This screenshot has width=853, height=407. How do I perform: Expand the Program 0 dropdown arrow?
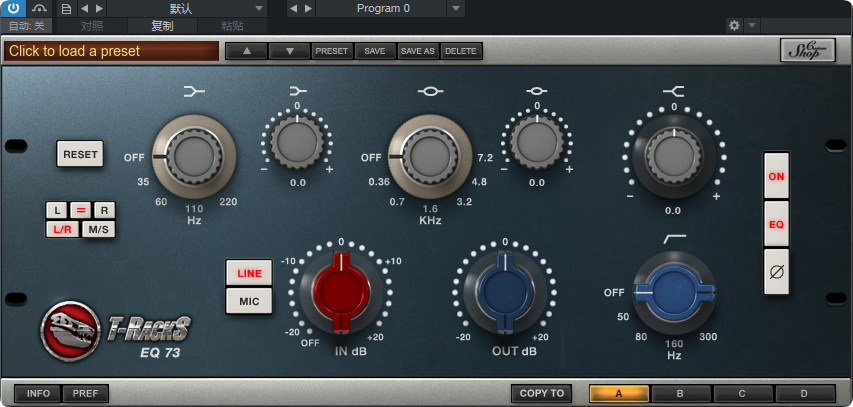click(x=456, y=9)
